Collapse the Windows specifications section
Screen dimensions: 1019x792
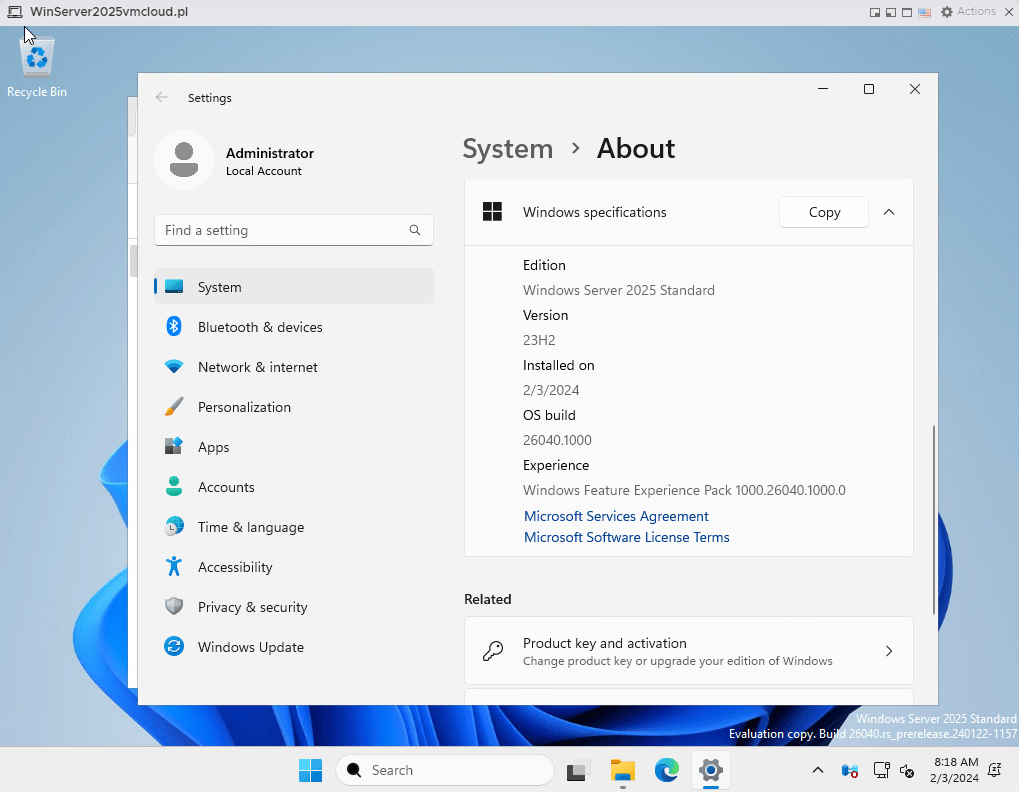889,212
